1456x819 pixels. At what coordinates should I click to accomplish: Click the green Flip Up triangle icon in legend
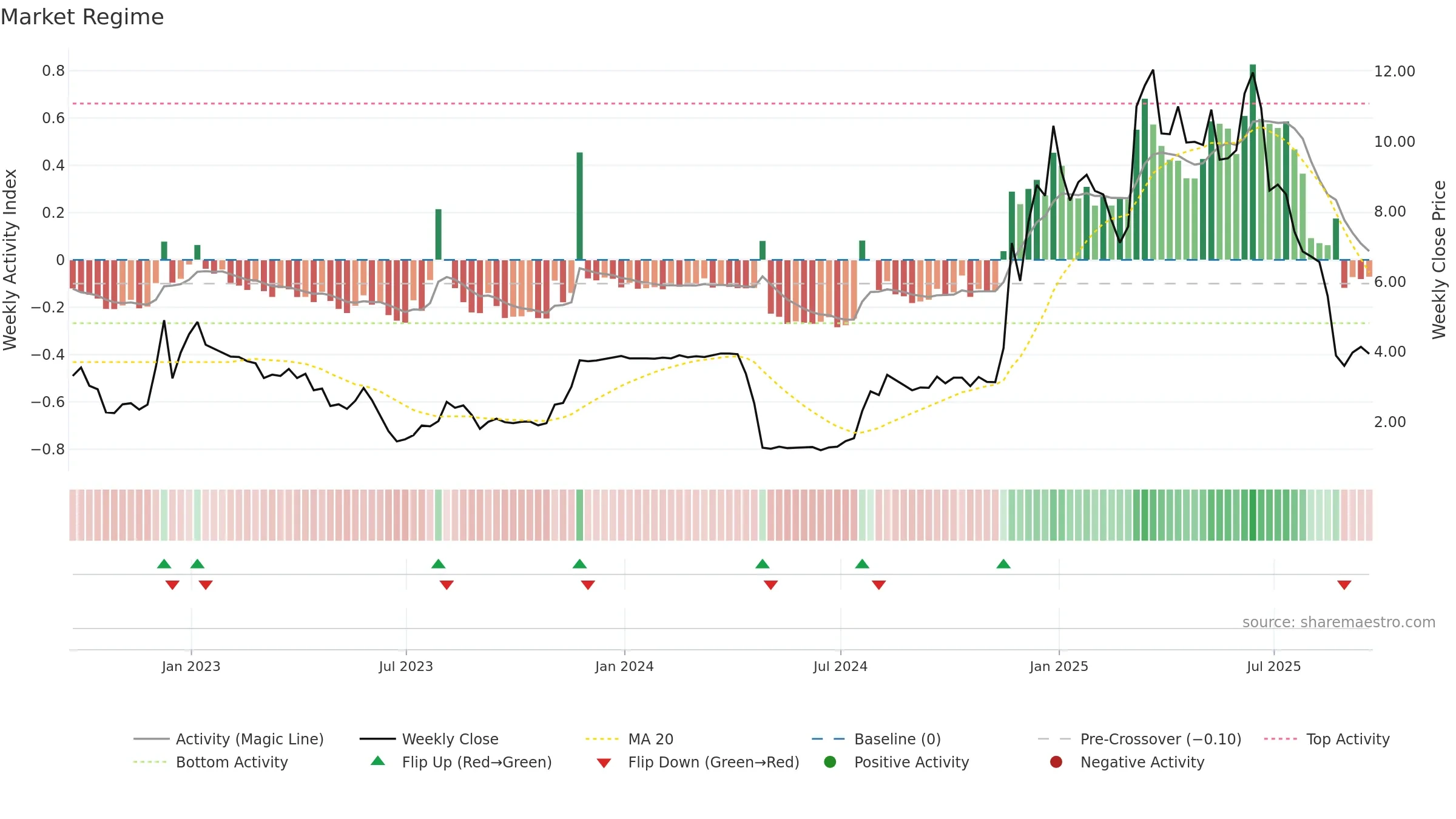pos(378,761)
